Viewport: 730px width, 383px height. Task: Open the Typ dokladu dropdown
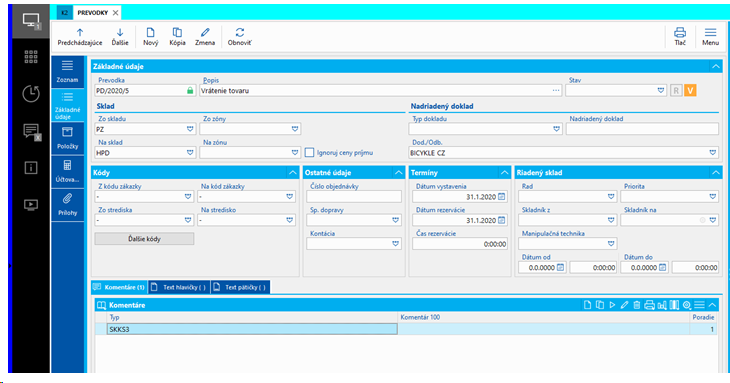coord(556,129)
